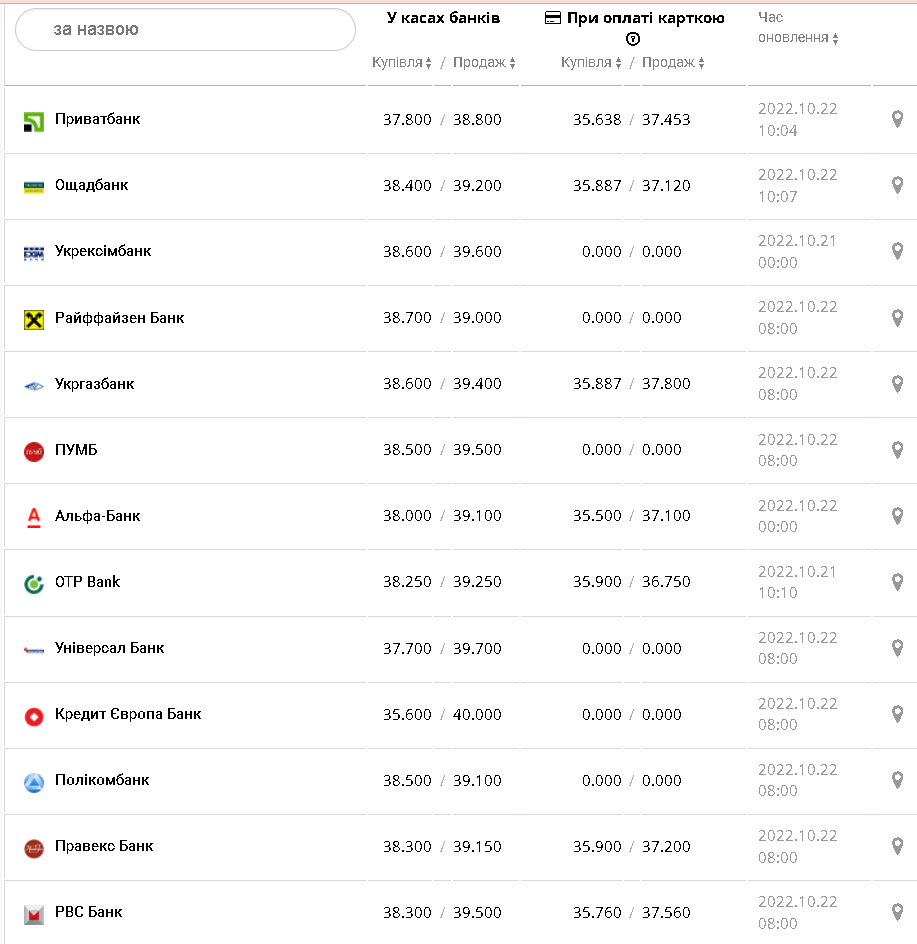Click the Кредит Європа Банк logo

pyautogui.click(x=34, y=716)
